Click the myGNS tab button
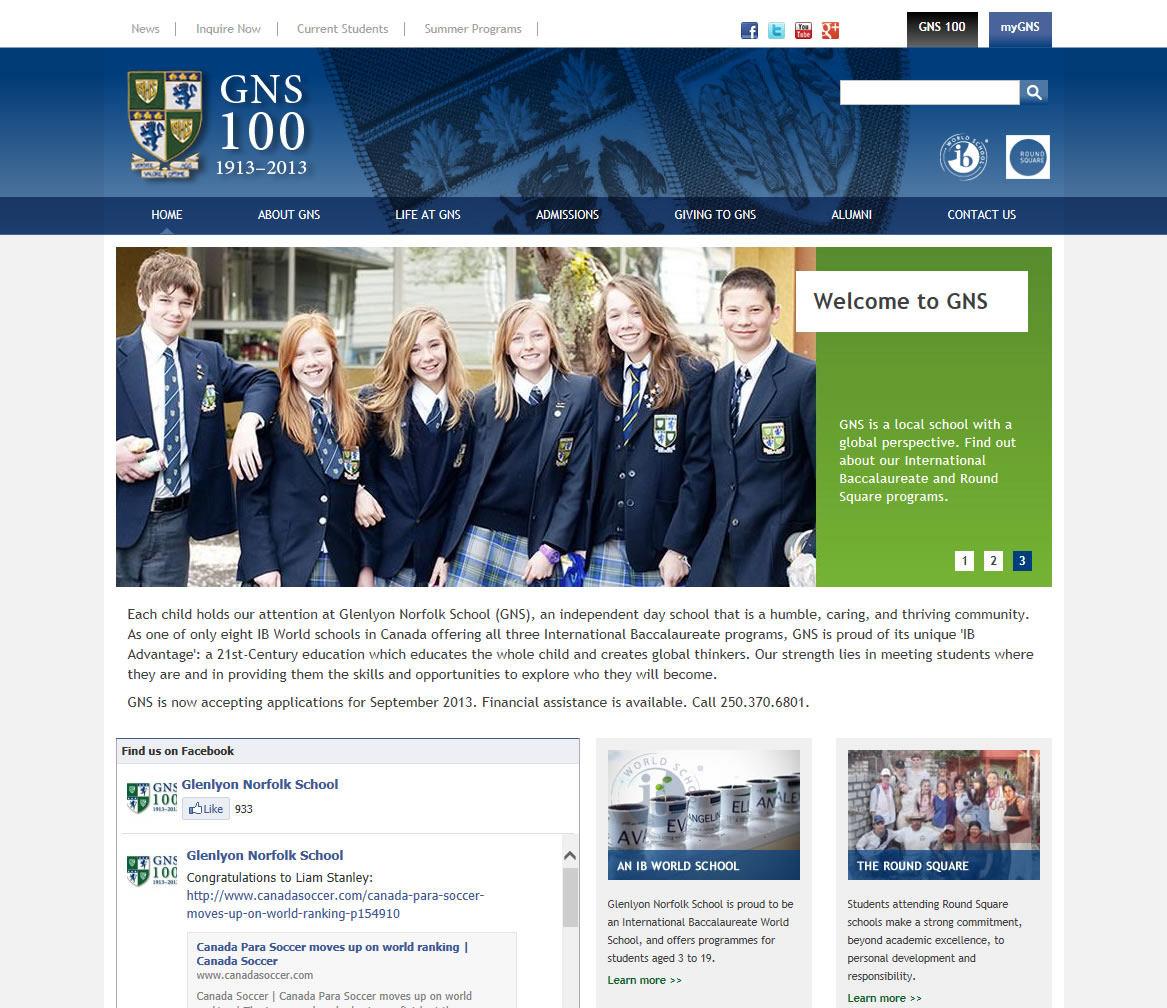 pyautogui.click(x=1020, y=30)
